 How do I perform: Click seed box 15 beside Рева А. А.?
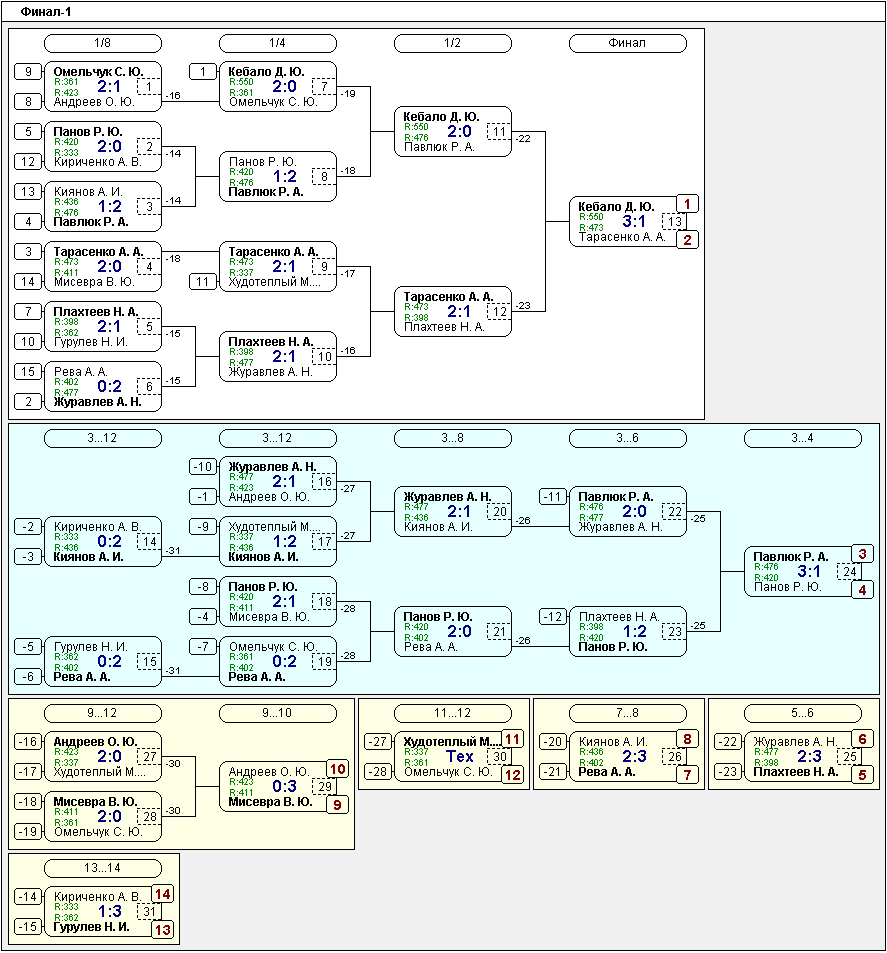(x=28, y=371)
